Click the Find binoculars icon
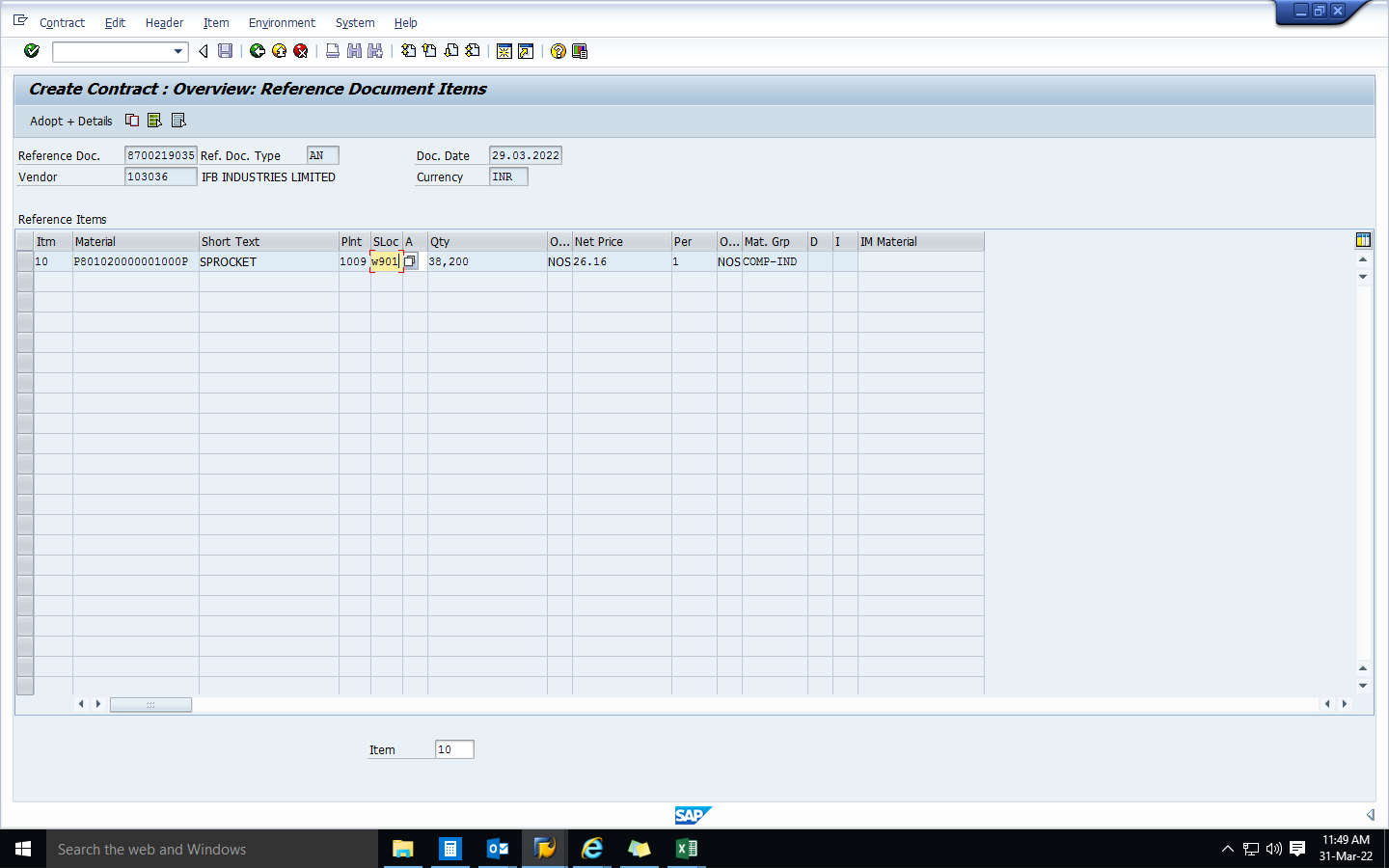Image resolution: width=1389 pixels, height=868 pixels. [x=354, y=51]
